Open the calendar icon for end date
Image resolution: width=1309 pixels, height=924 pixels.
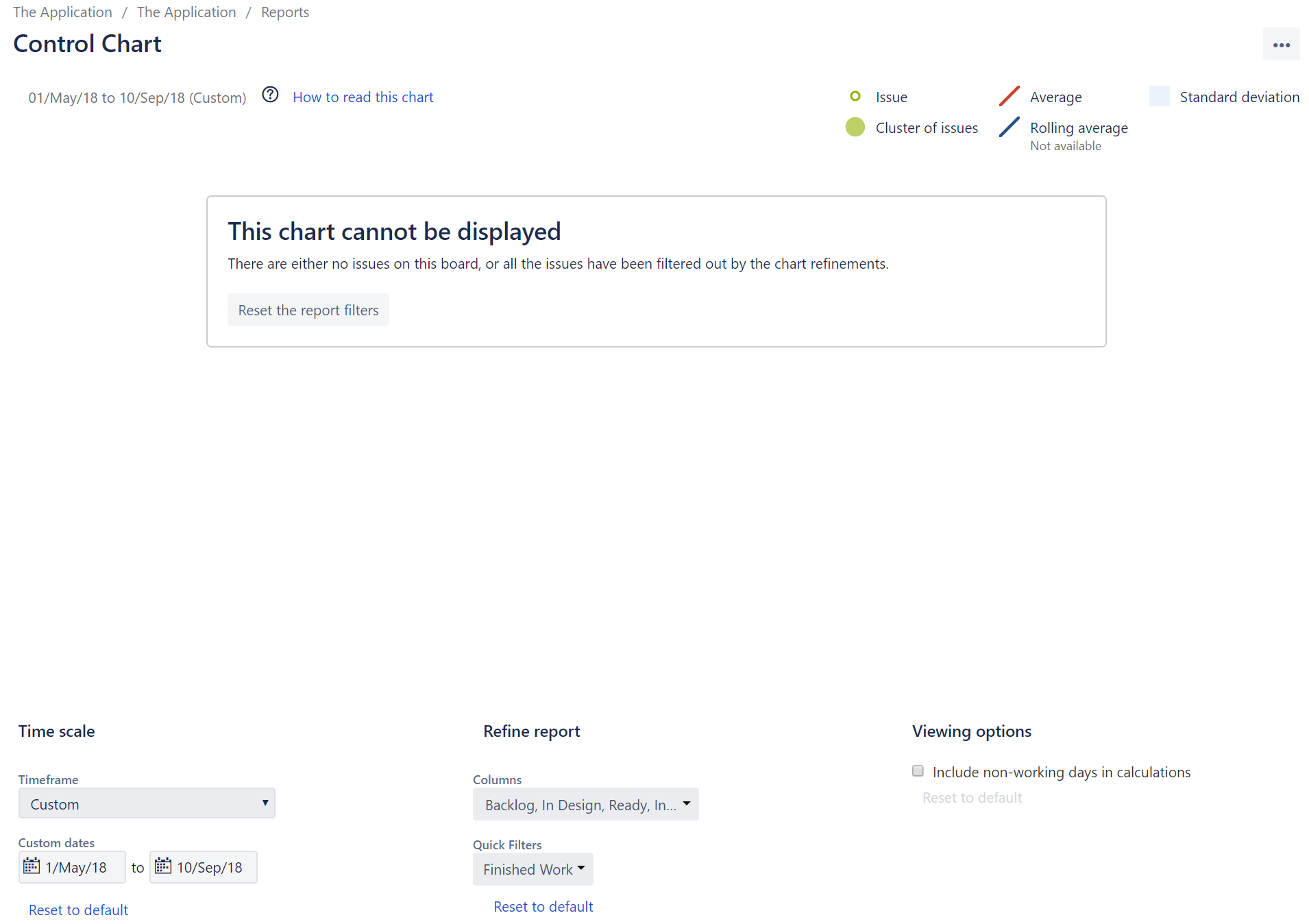point(163,866)
